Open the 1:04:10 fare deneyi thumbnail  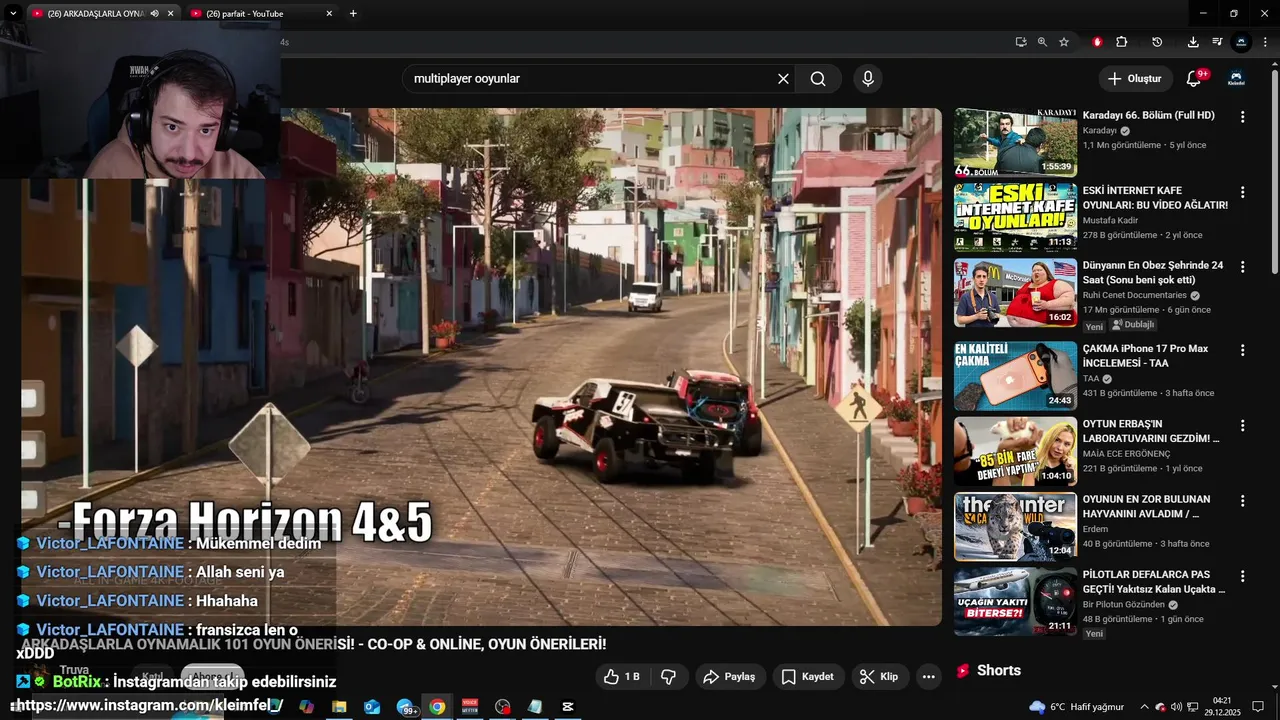click(x=1015, y=451)
